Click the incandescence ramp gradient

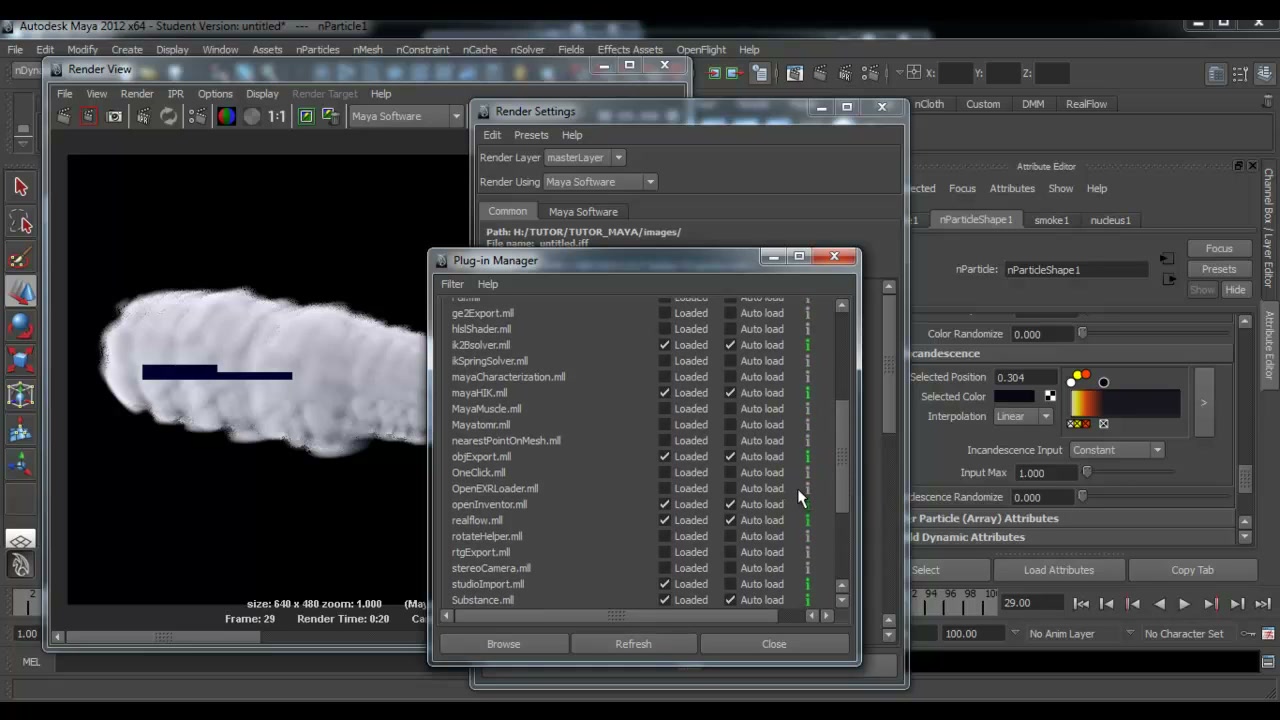1125,403
